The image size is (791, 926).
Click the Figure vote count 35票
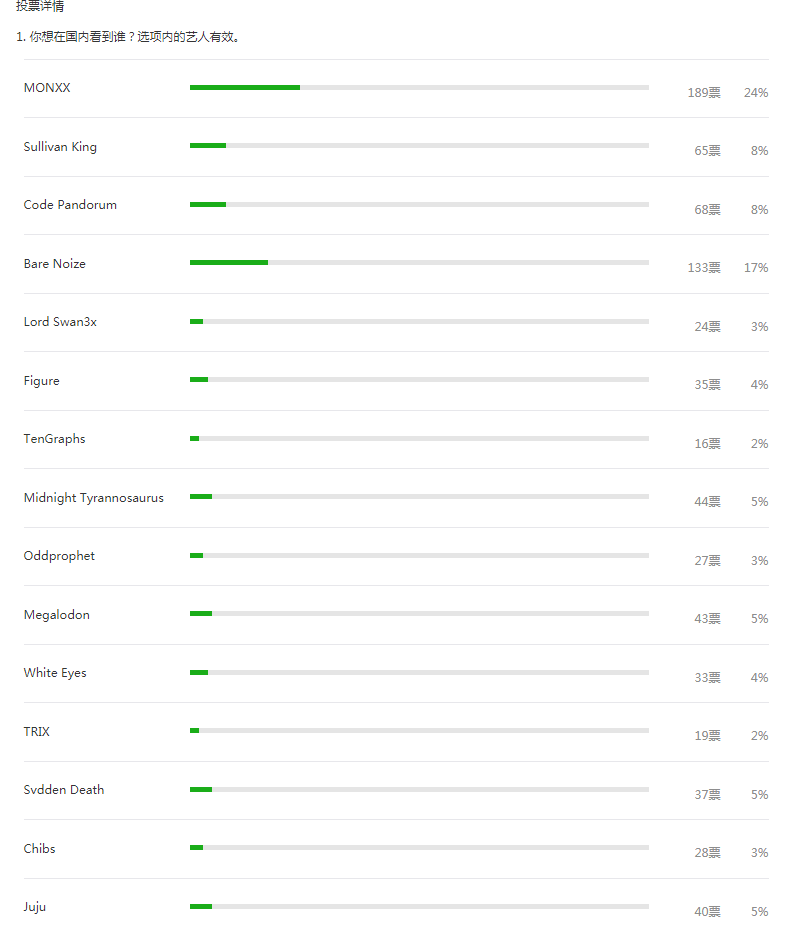707,385
